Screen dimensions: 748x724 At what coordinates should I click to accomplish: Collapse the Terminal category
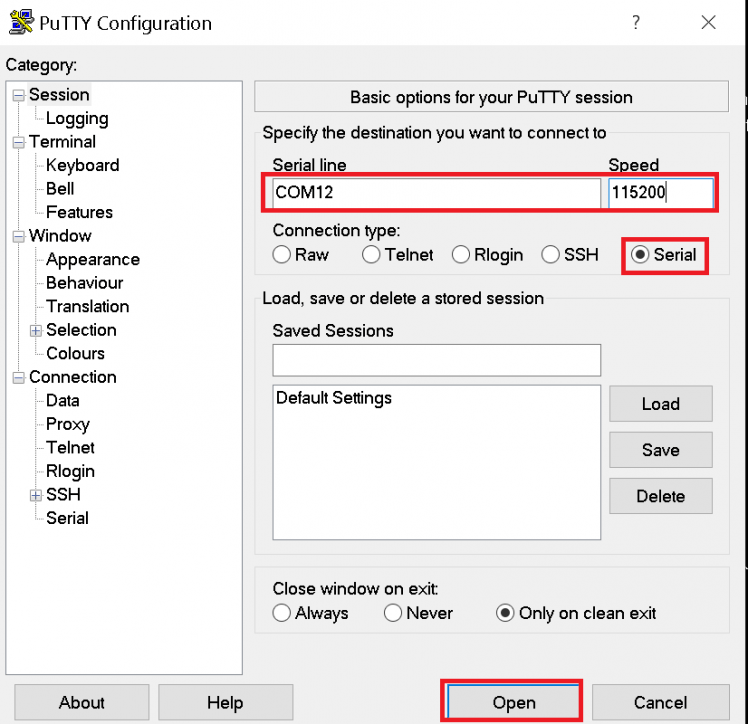pos(18,142)
